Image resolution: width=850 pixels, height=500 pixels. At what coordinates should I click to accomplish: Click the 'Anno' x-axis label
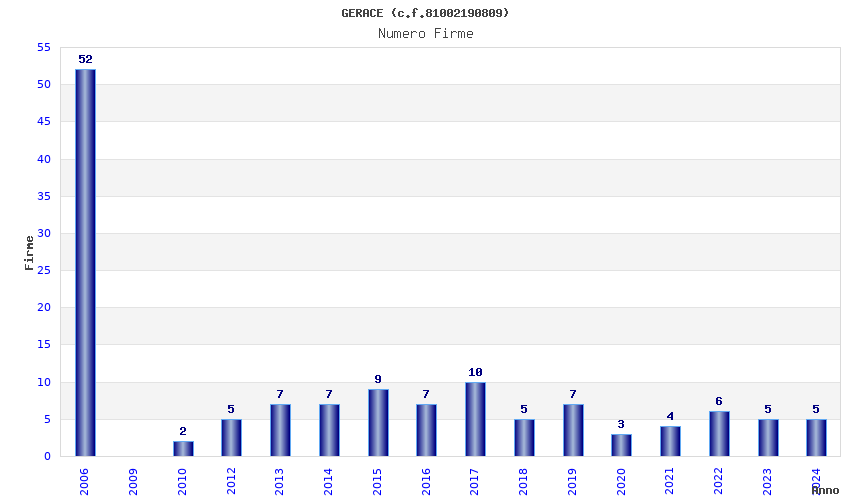(825, 490)
